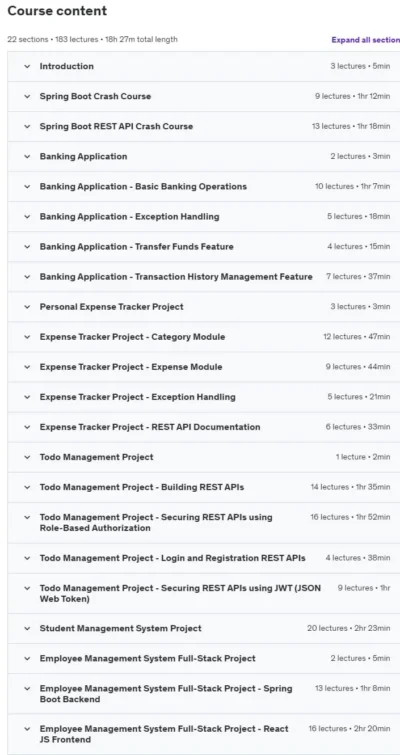This screenshot has height=755, width=400.
Task: Expand the Expense Module chevron icon
Action: 27,367
